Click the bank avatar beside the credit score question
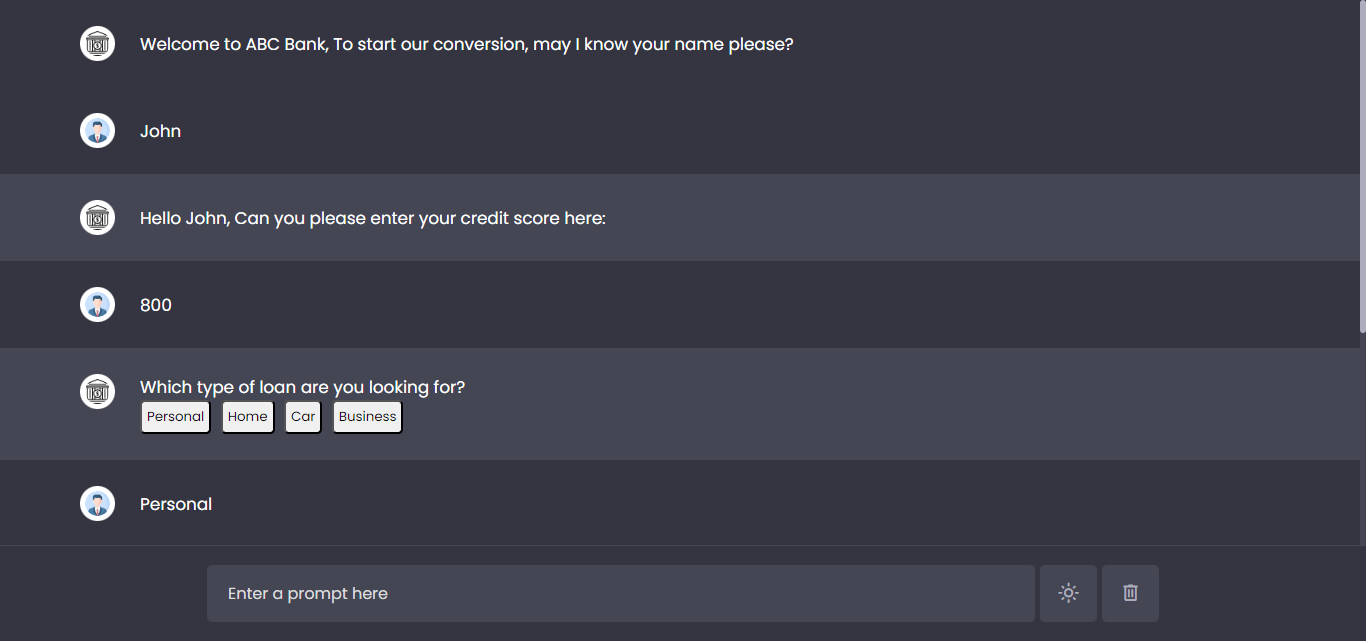Screen dimensions: 1366x641 point(97,218)
